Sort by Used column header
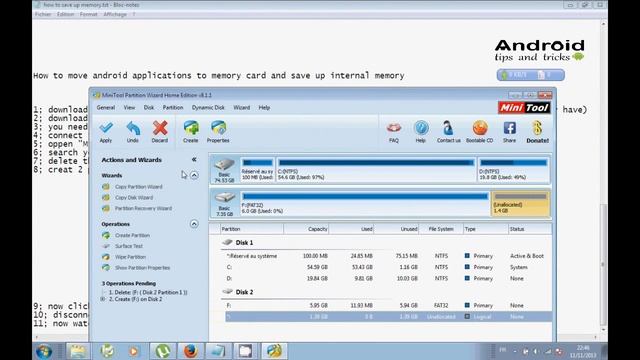 (351, 229)
